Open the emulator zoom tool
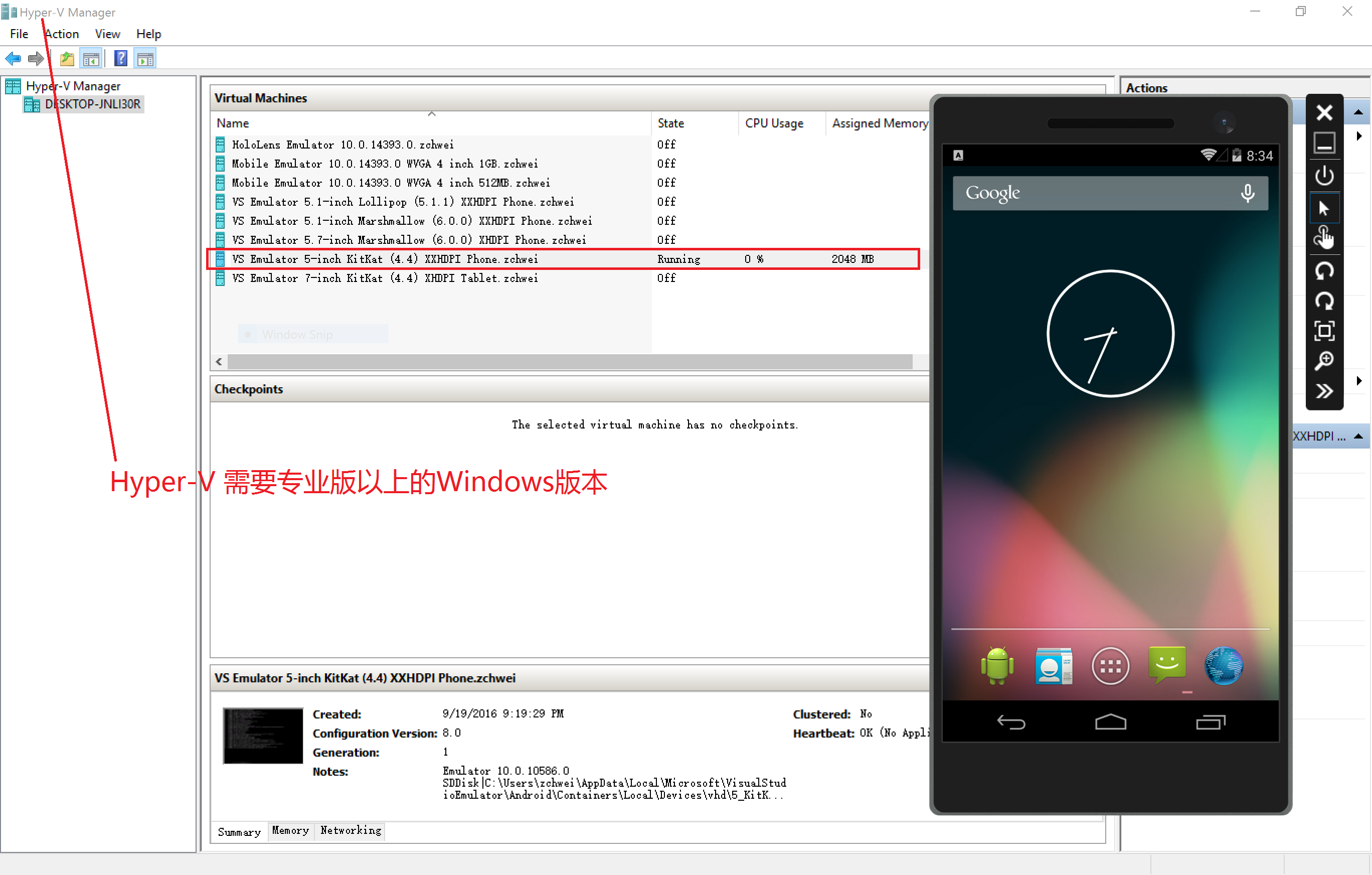The height and width of the screenshot is (875, 1372). (x=1325, y=360)
